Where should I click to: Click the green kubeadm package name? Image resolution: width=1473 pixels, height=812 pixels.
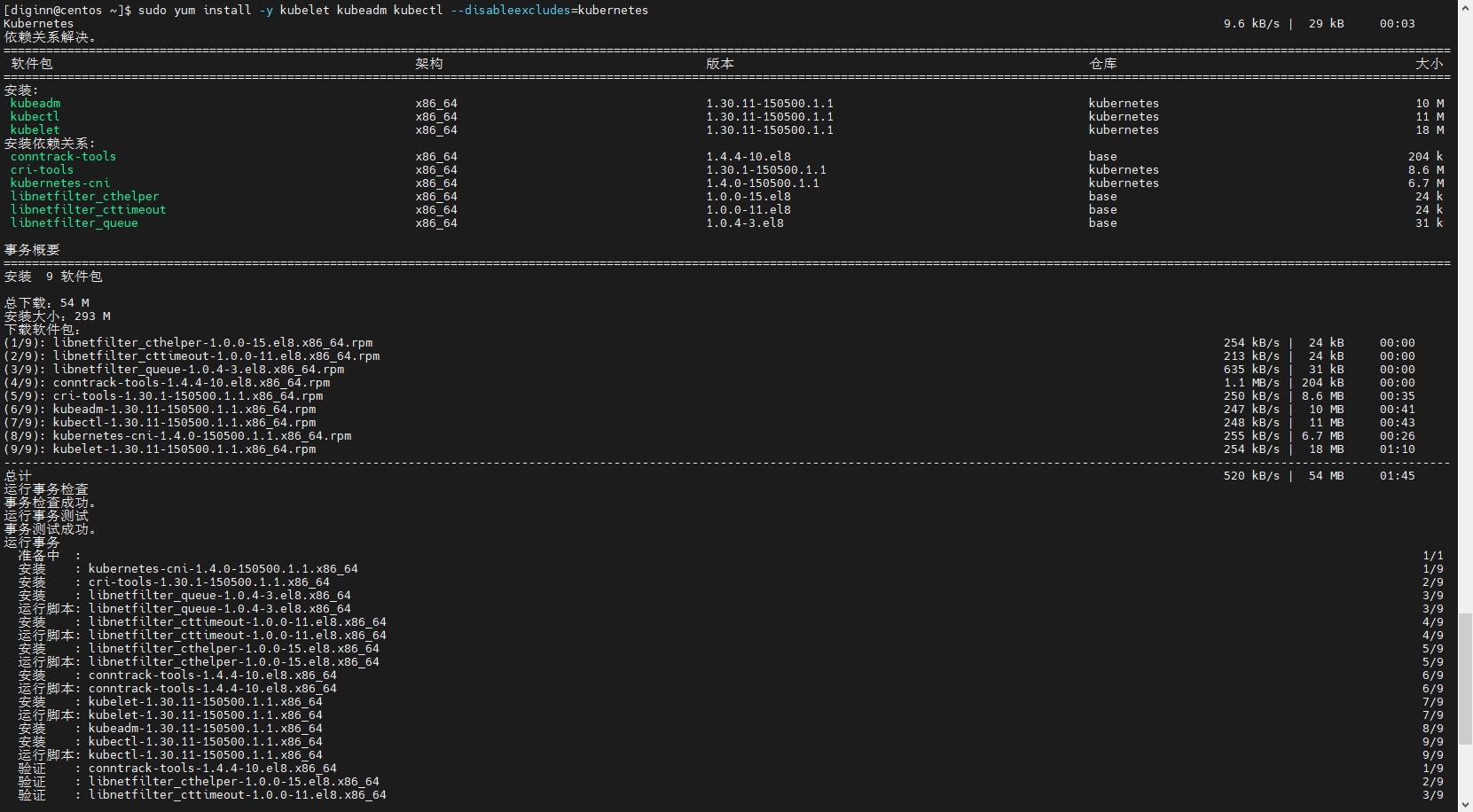point(35,104)
